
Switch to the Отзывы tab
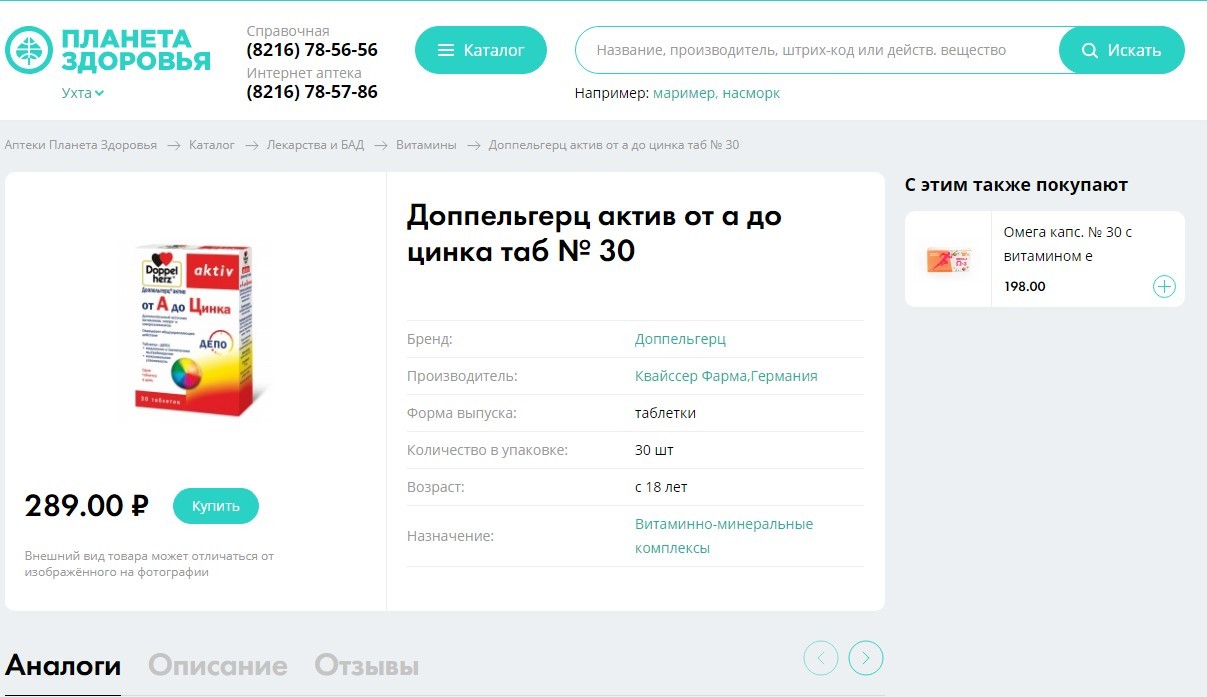[x=366, y=666]
